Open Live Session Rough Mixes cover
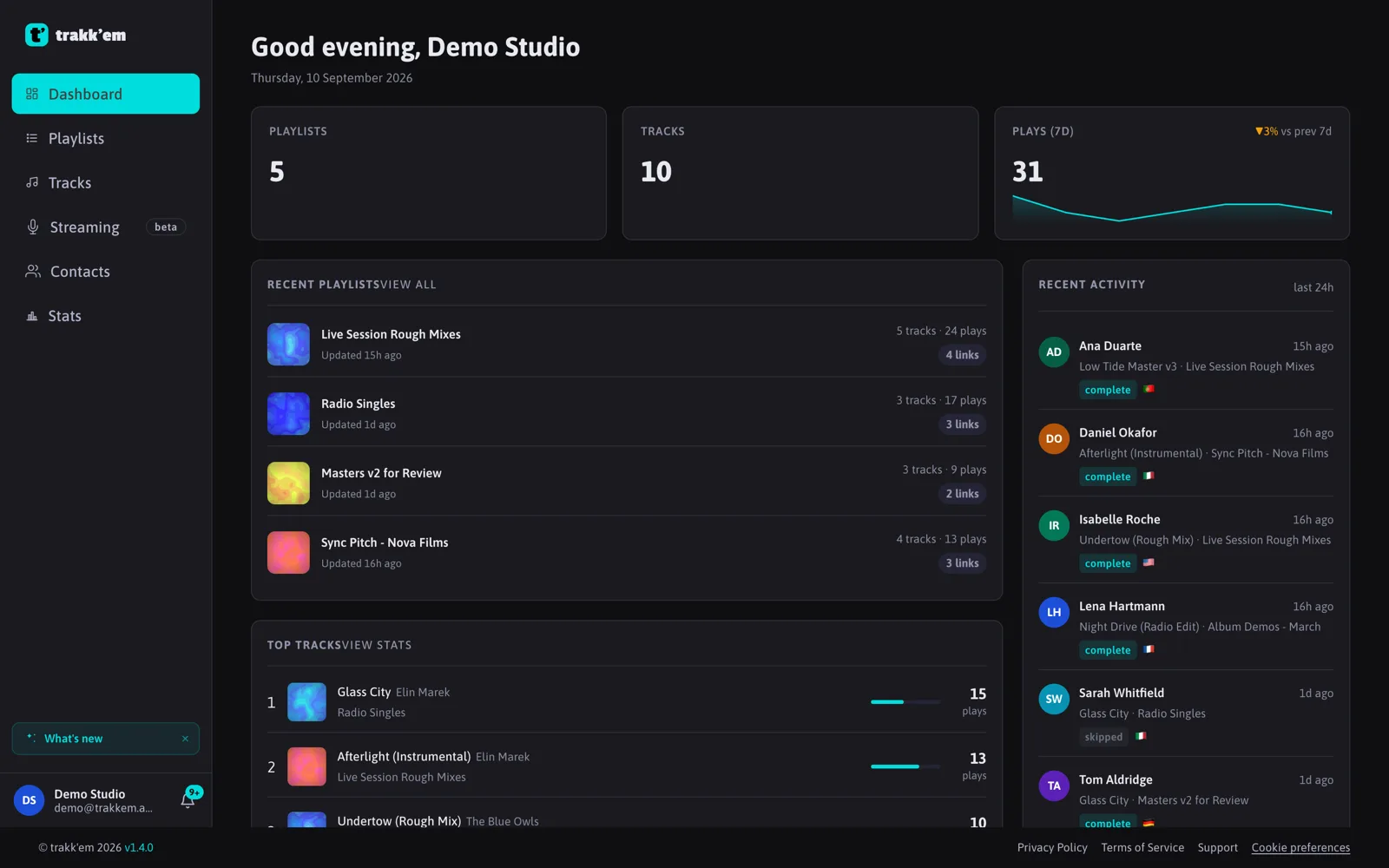The height and width of the screenshot is (868, 1389). [288, 344]
